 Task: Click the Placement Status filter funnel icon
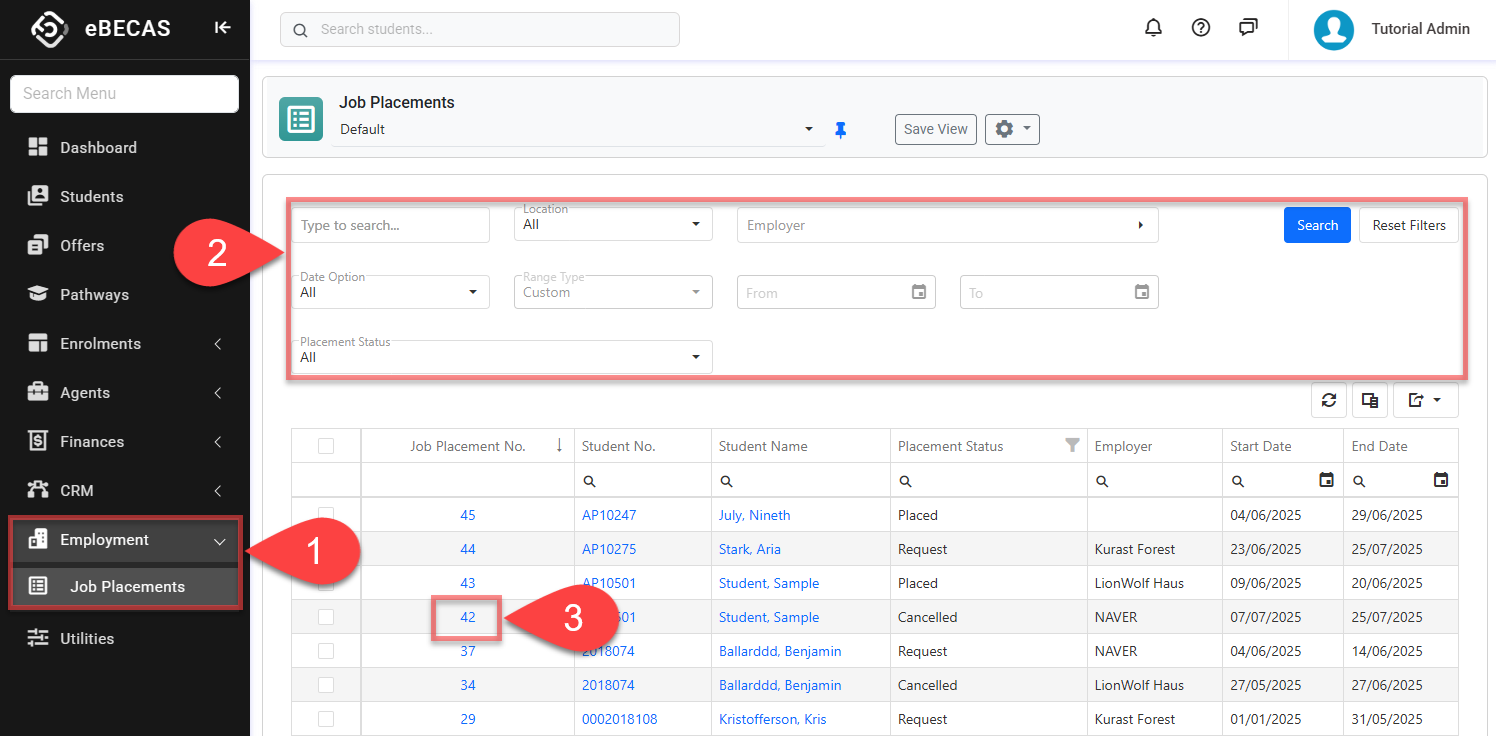[1072, 446]
